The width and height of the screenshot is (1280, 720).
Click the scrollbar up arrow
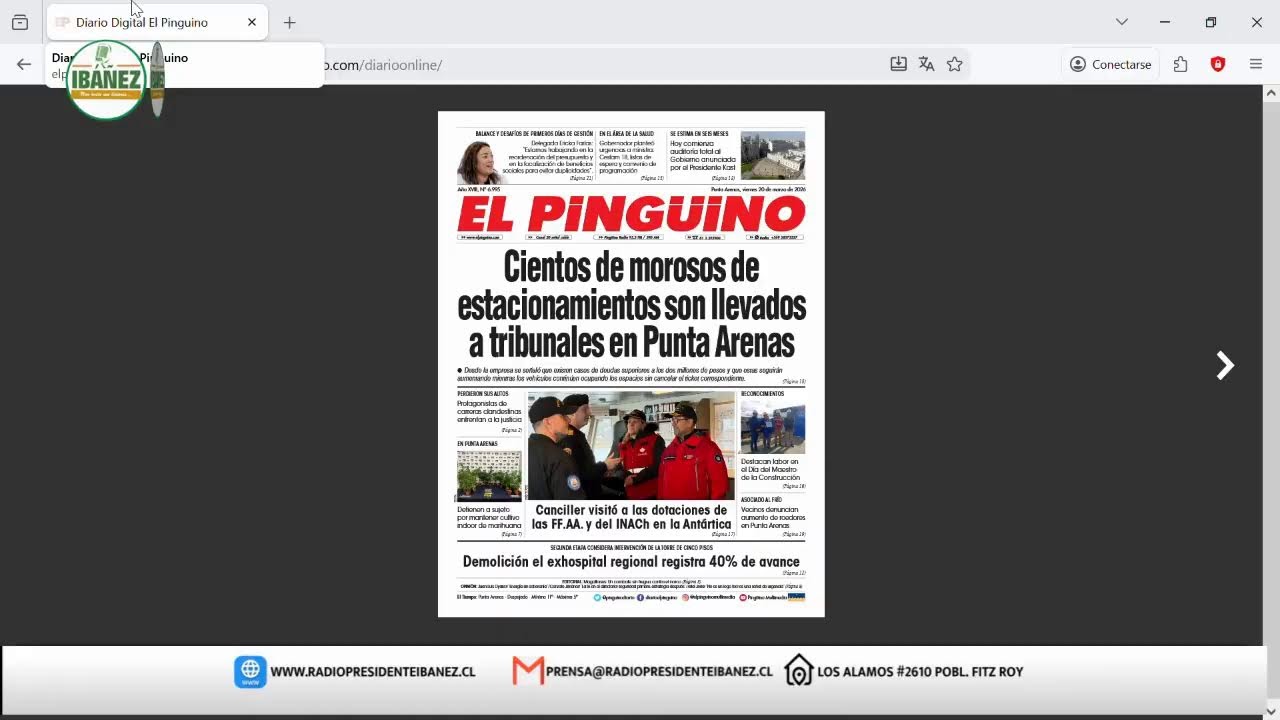pyautogui.click(x=1271, y=93)
